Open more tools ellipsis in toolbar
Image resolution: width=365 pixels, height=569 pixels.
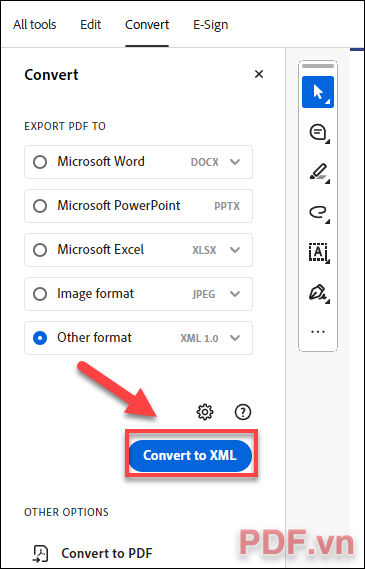pos(318,332)
